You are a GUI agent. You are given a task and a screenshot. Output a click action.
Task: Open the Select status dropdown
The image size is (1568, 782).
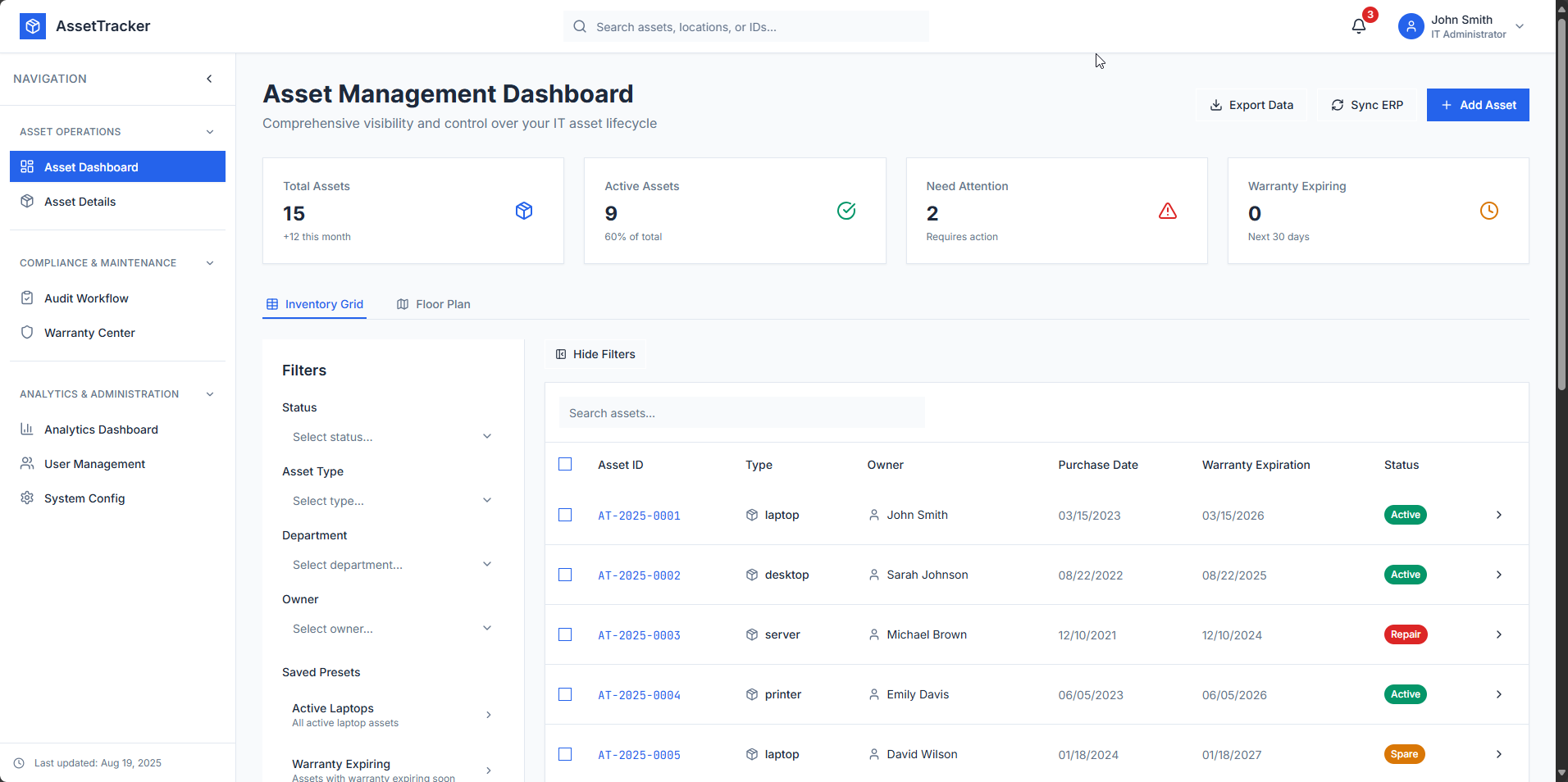click(x=393, y=437)
